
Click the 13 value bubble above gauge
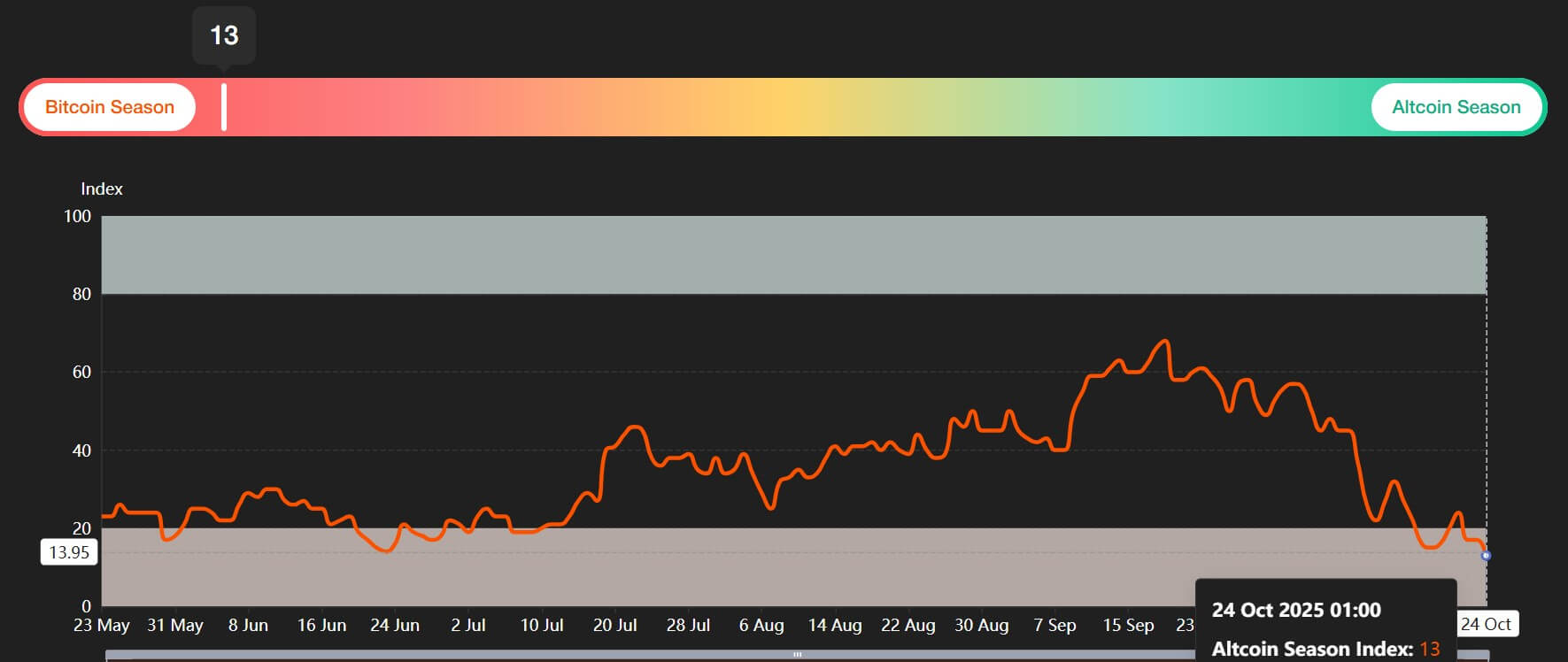coord(224,35)
